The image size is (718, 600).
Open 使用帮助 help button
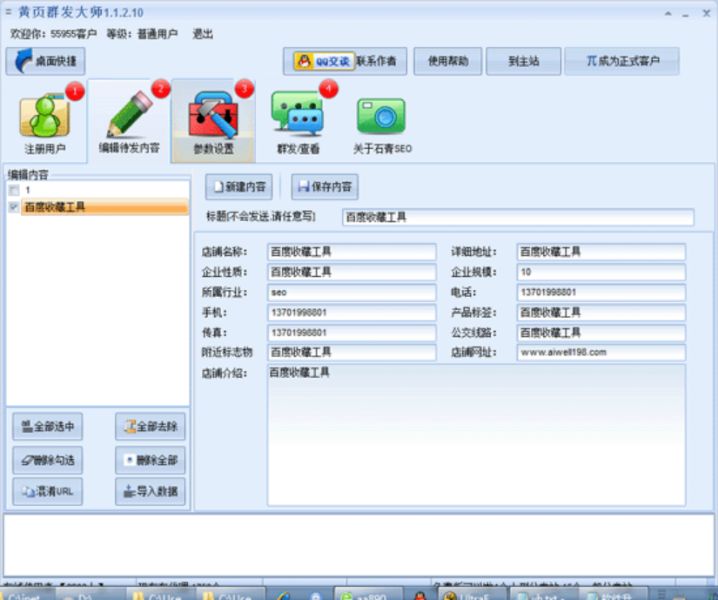coord(447,61)
